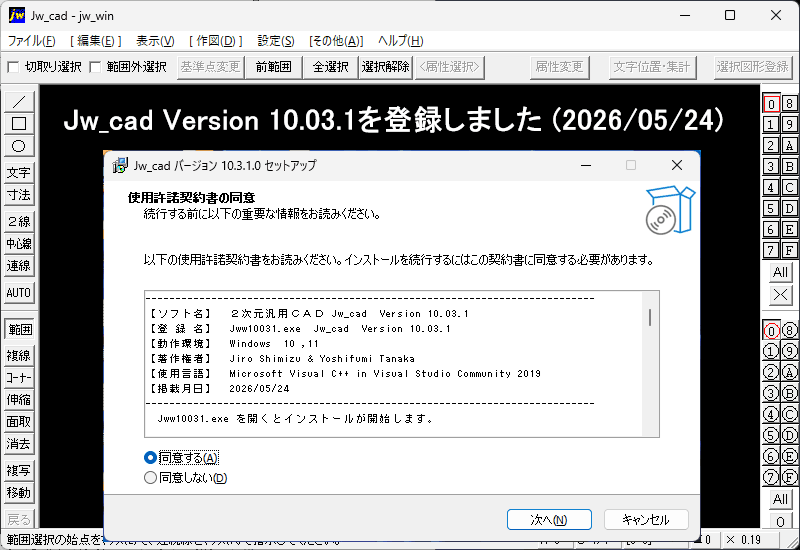Select circular layer group A
Screen dimensions: 800x550
pyautogui.click(x=789, y=372)
